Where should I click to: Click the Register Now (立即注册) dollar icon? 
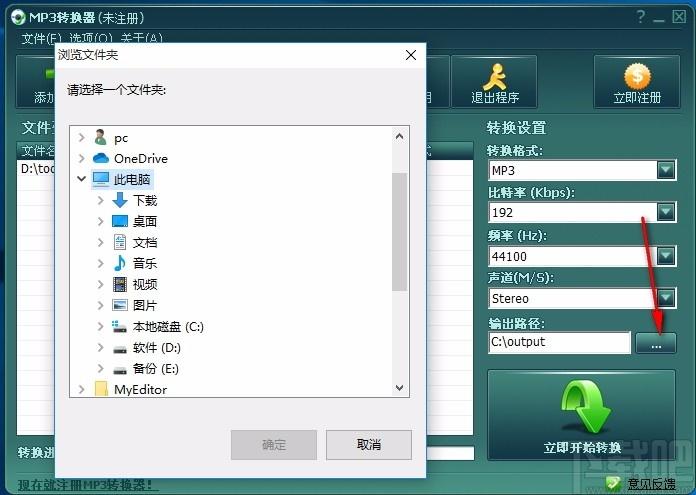[637, 76]
